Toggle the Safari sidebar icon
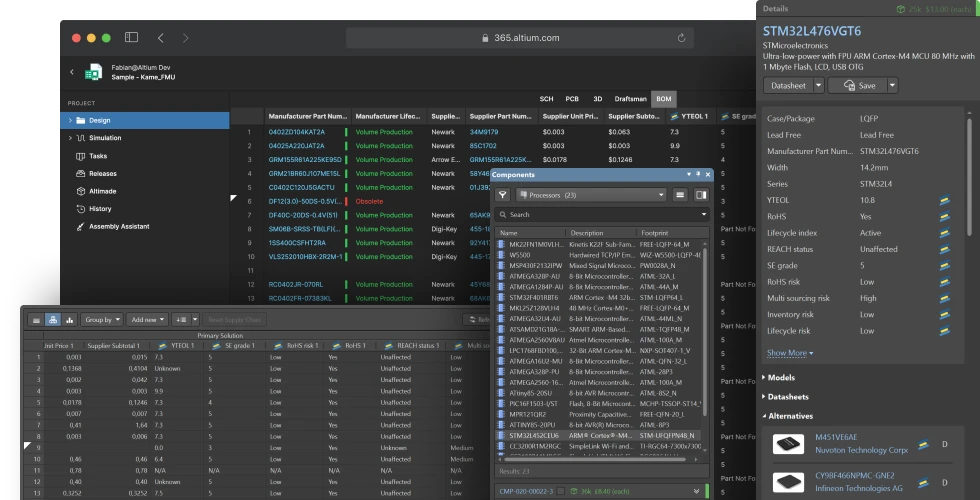 (x=131, y=38)
